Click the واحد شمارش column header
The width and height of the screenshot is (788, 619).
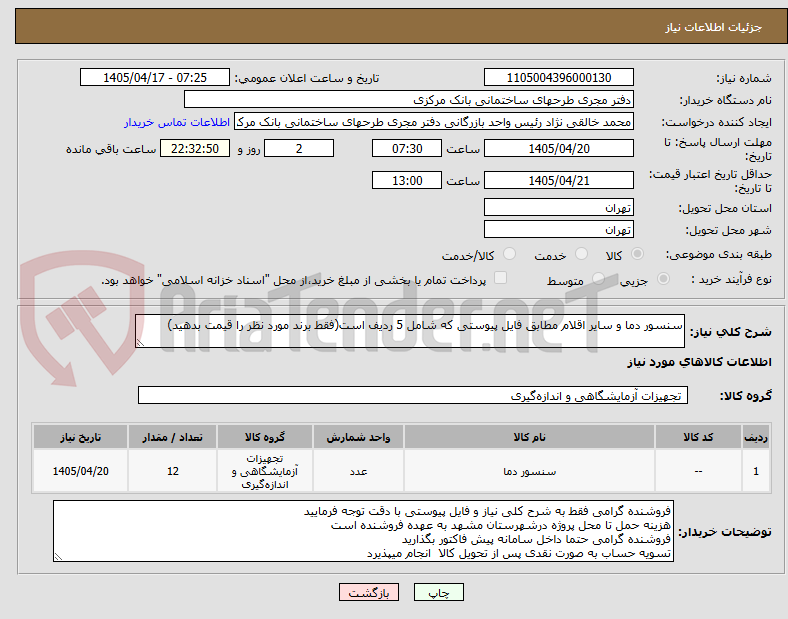(x=358, y=437)
